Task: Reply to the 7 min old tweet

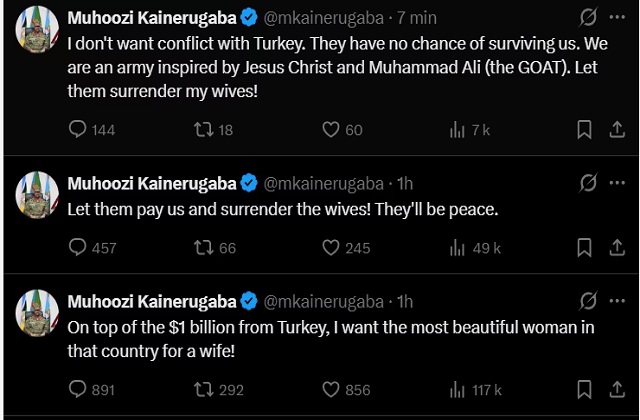Action: tap(78, 130)
